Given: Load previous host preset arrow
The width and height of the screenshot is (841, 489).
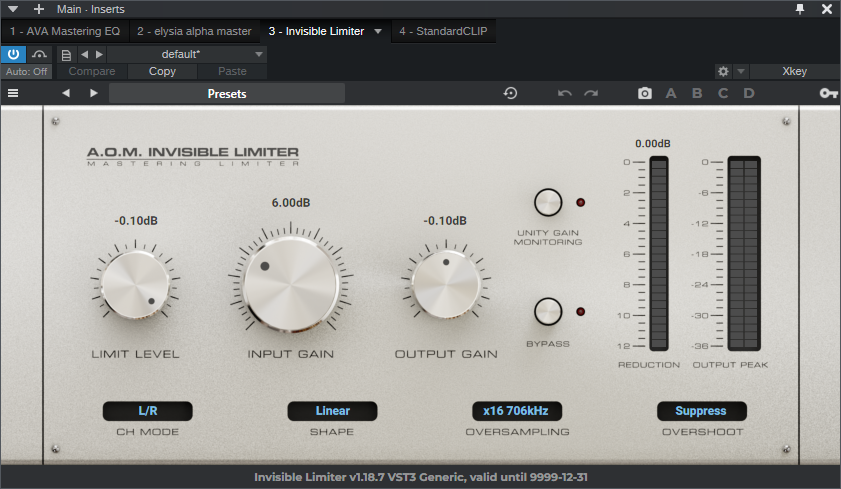Looking at the screenshot, I should pyautogui.click(x=84, y=54).
